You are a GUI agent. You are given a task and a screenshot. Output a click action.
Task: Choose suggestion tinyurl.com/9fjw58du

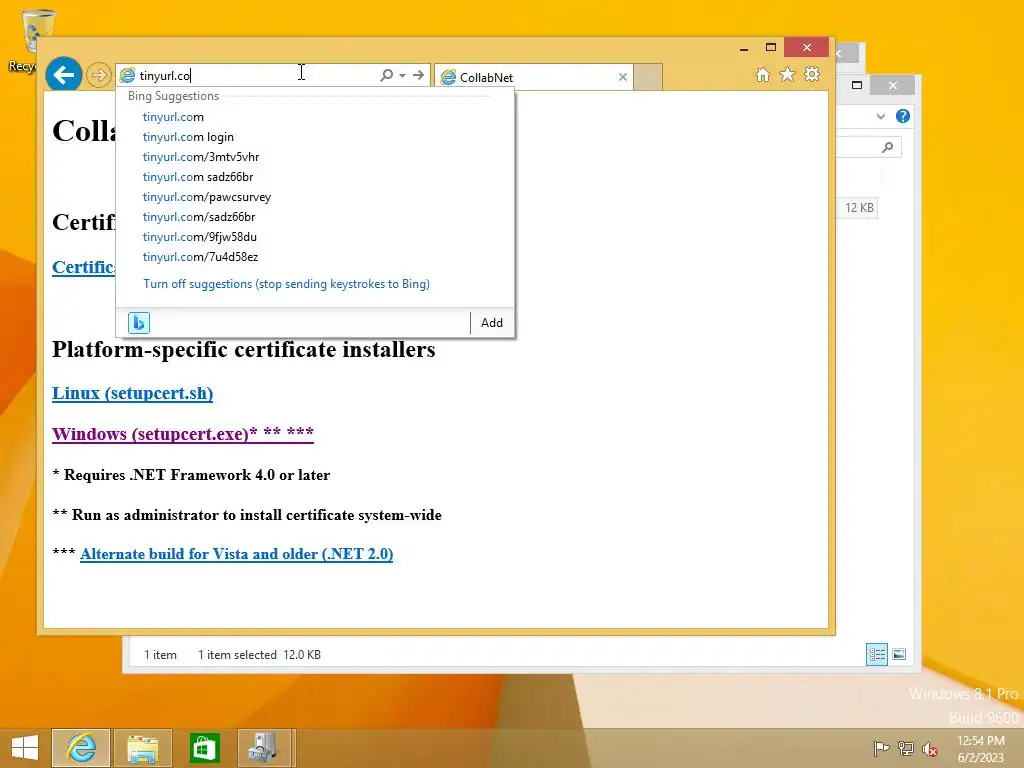pyautogui.click(x=199, y=237)
